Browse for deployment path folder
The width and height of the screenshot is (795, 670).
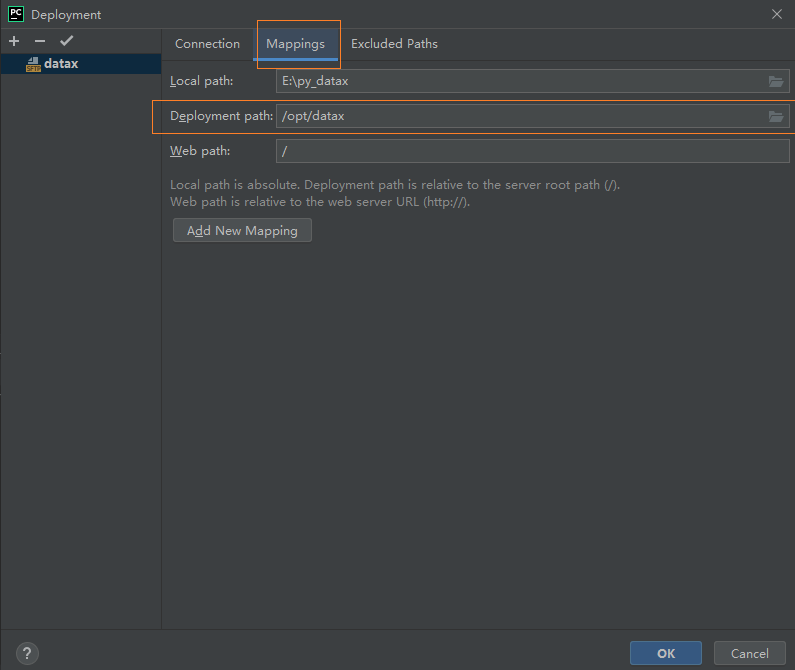(776, 116)
